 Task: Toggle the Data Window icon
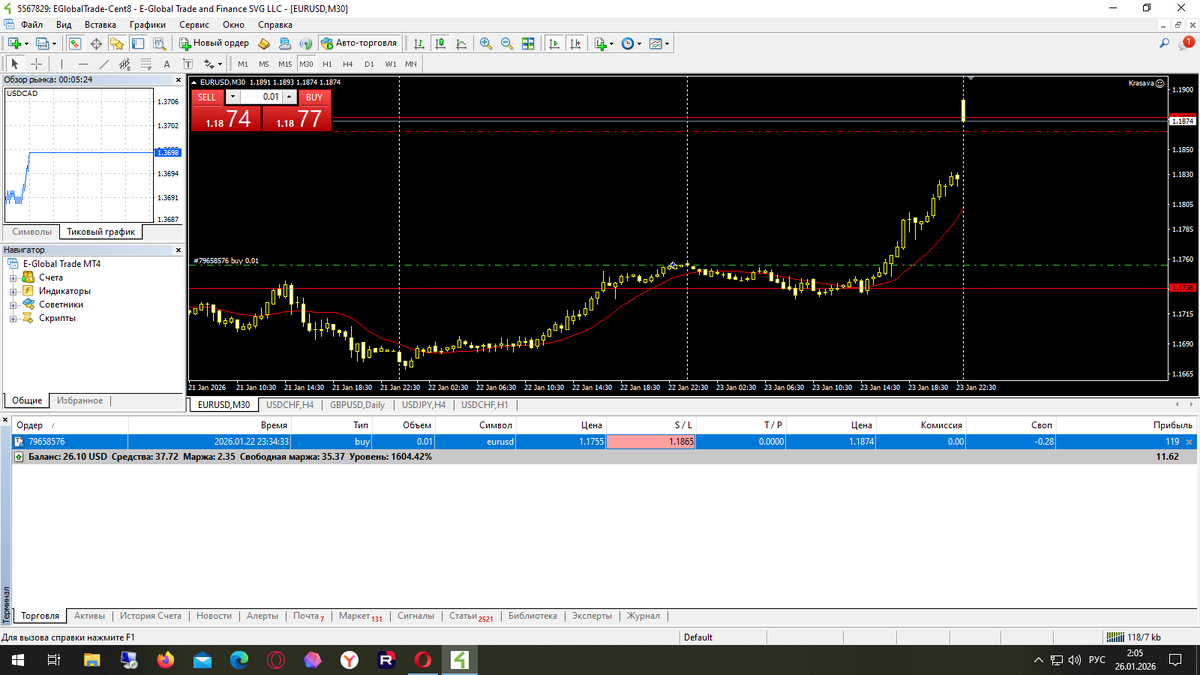(96, 43)
